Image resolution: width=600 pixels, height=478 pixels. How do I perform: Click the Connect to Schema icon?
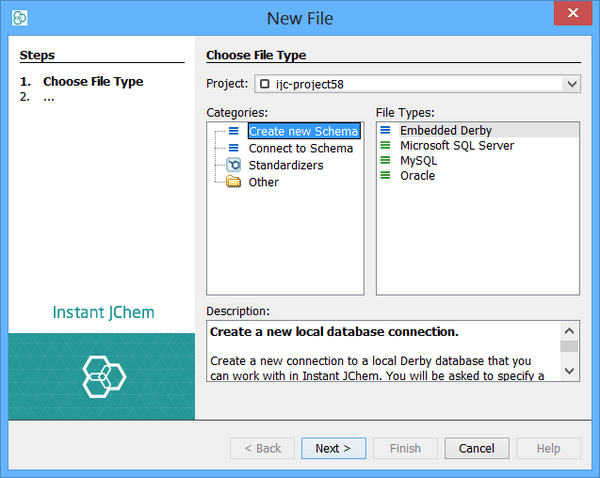coord(233,148)
